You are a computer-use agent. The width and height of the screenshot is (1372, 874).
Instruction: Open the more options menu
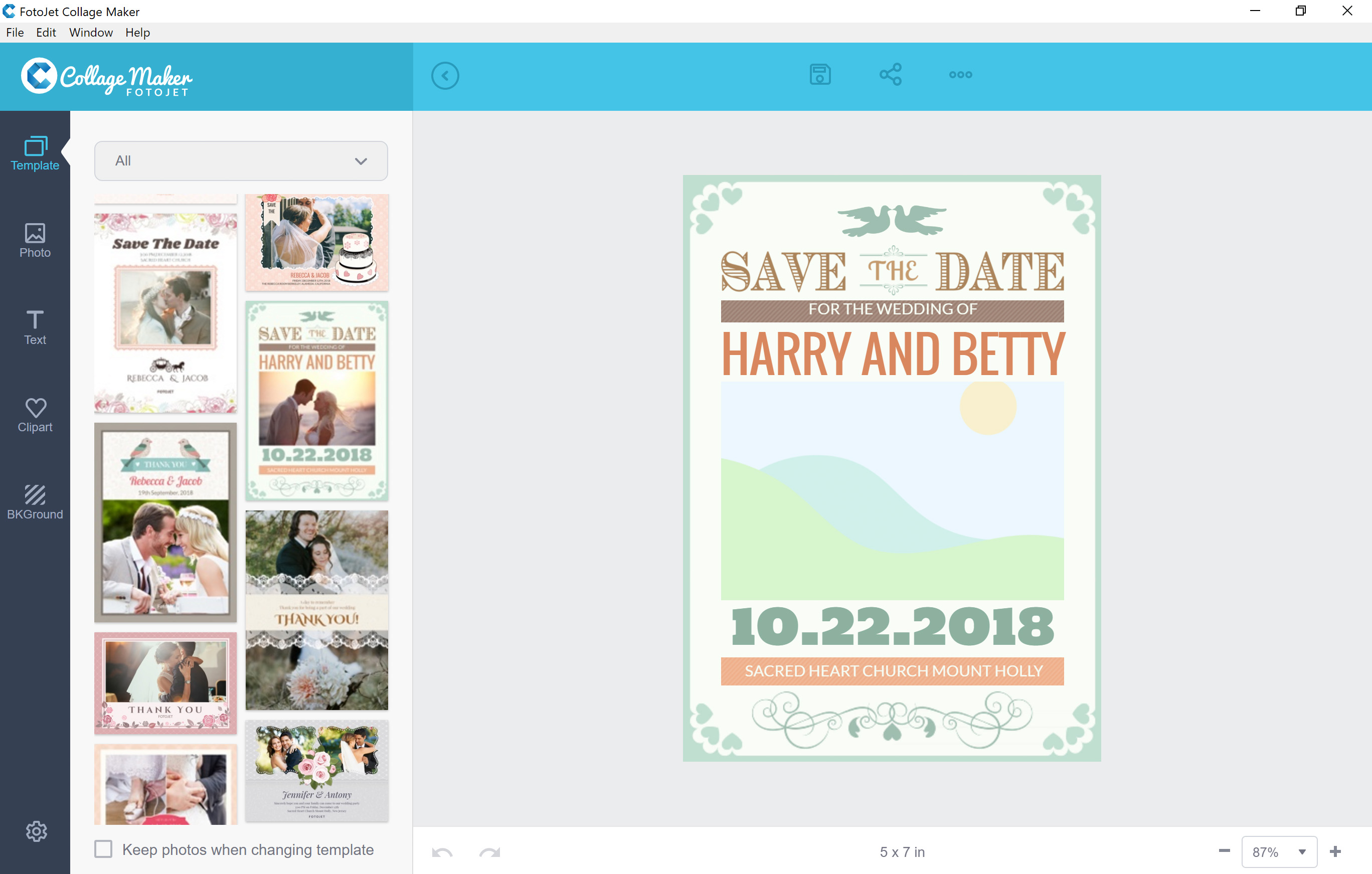[x=960, y=74]
